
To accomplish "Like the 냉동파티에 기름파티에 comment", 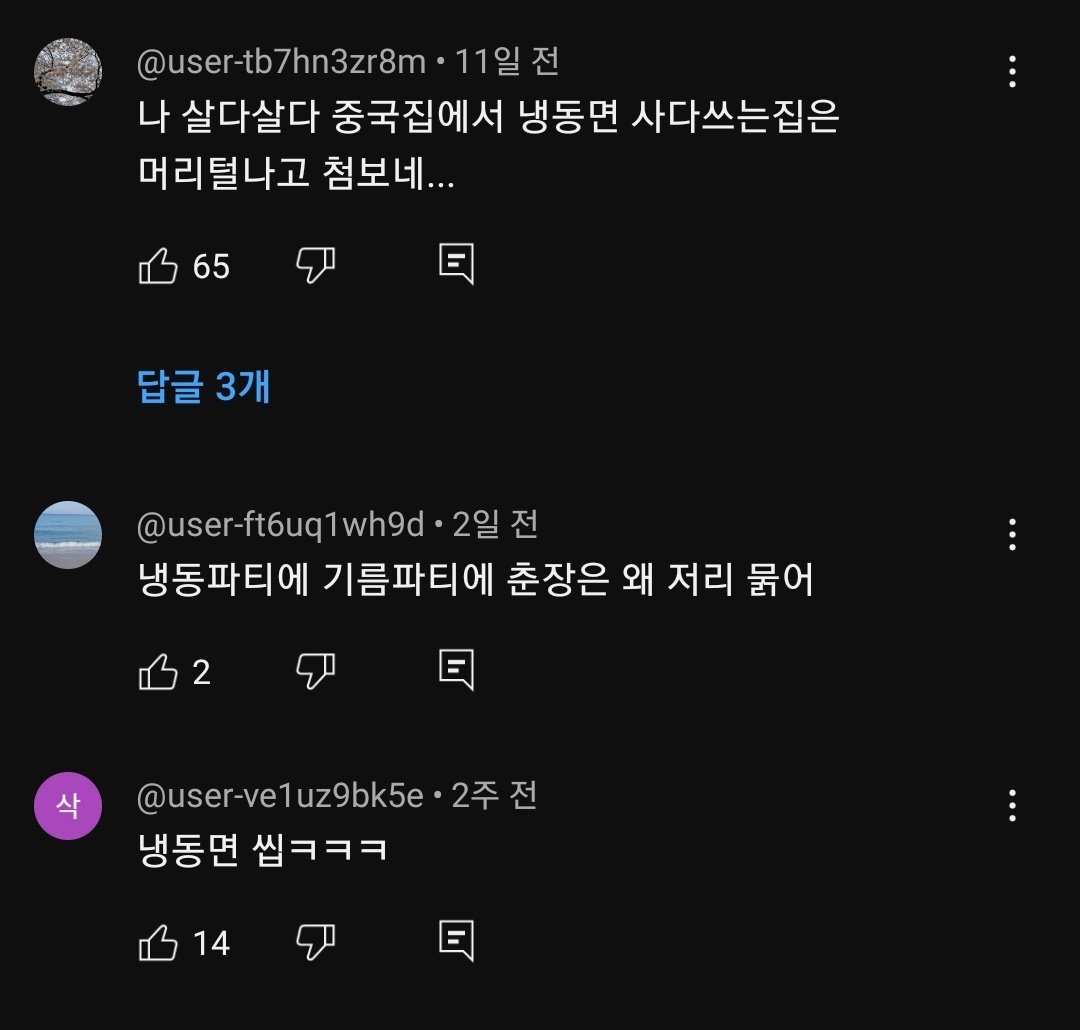I will [160, 671].
